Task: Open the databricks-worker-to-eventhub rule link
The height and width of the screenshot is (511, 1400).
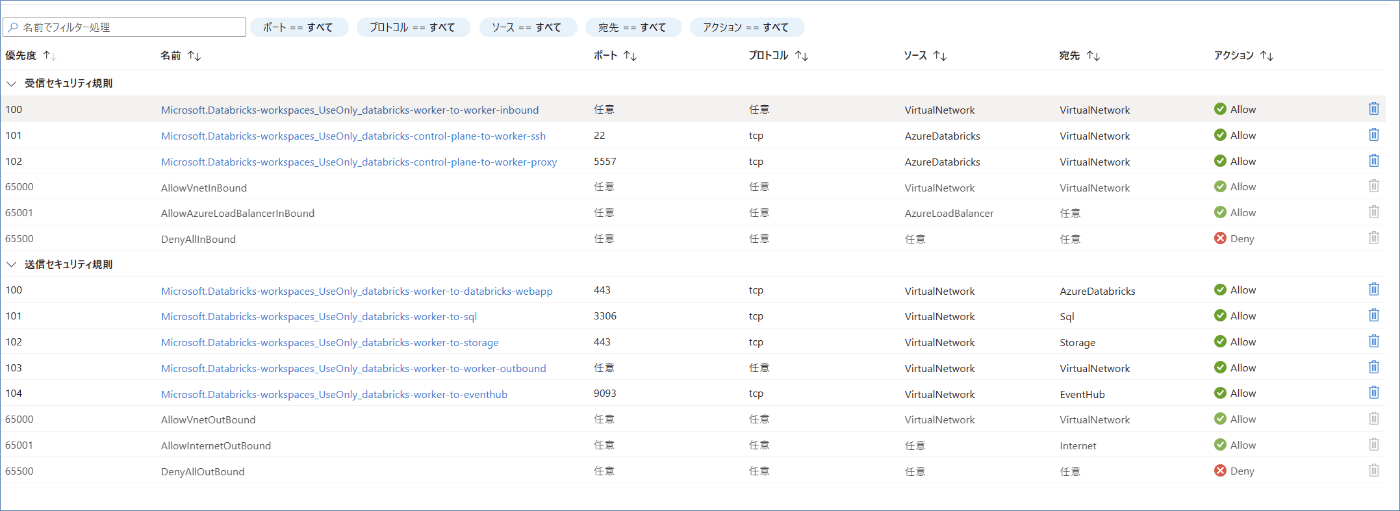Action: (334, 394)
